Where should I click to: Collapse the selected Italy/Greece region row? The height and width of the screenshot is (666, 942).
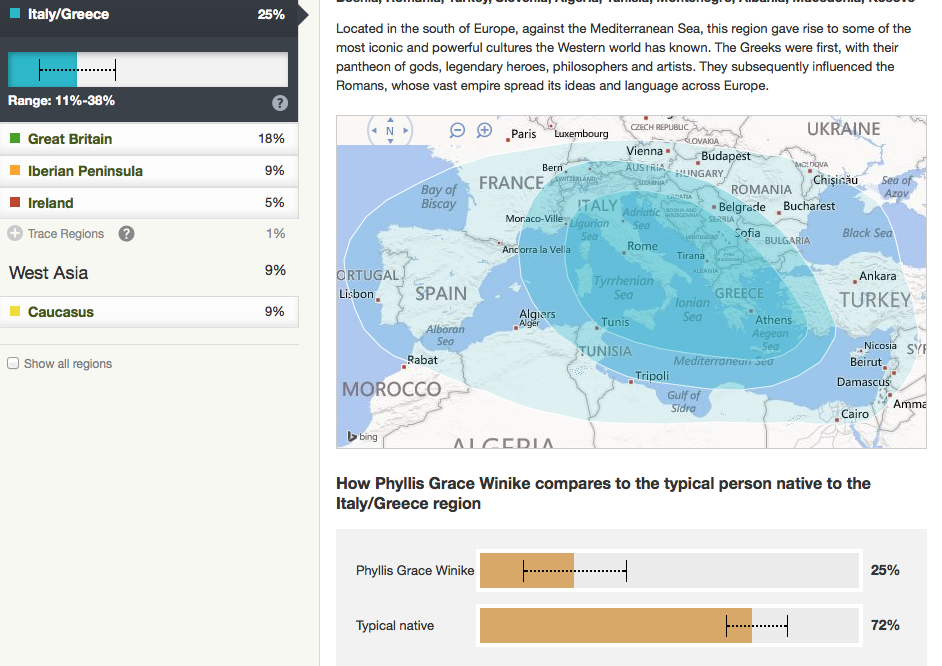[149, 14]
